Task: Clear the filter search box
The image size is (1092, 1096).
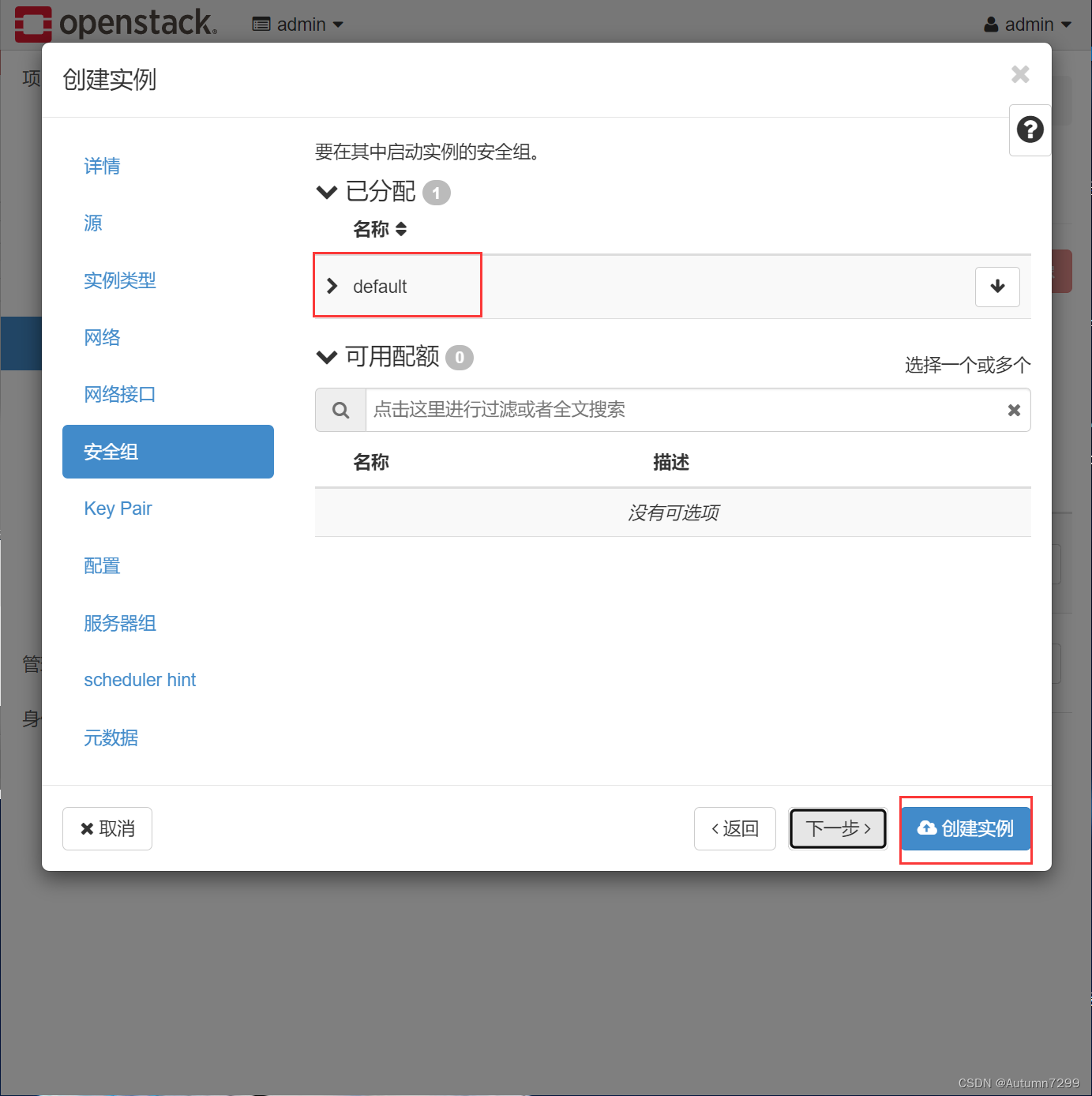Action: (x=1014, y=410)
